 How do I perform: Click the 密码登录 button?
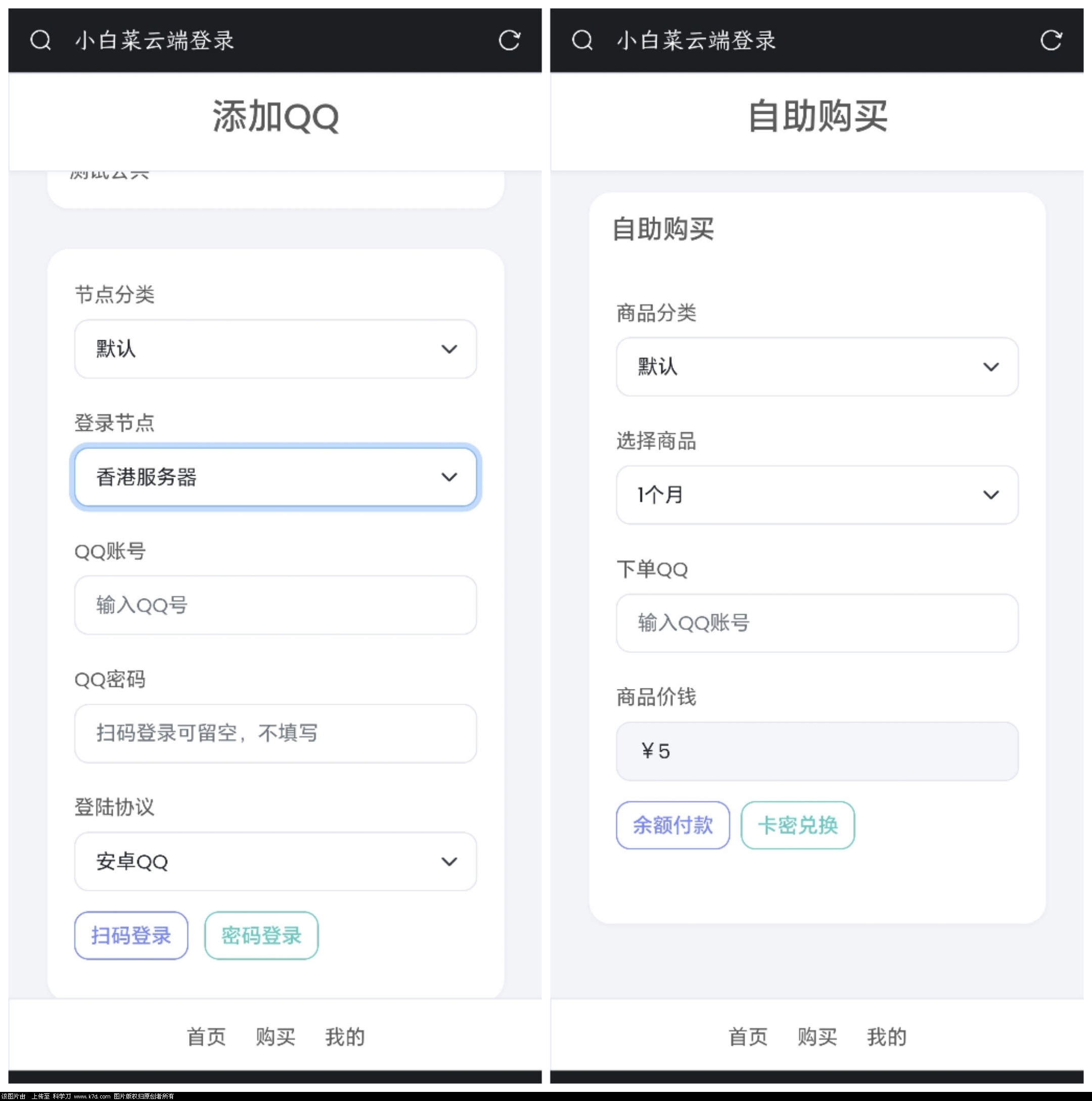(x=261, y=936)
